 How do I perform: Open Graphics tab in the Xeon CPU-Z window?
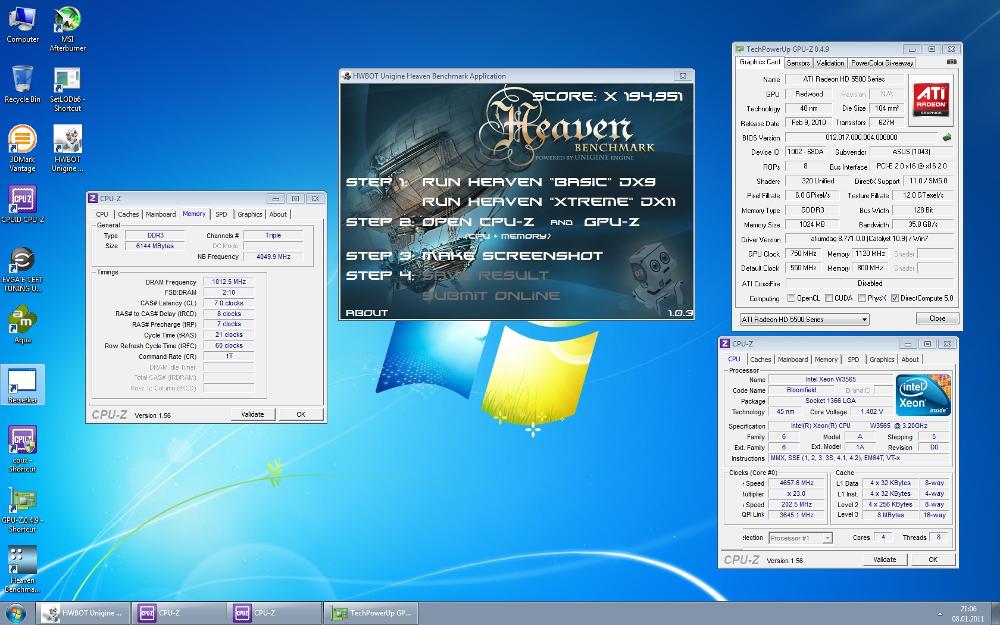881,360
